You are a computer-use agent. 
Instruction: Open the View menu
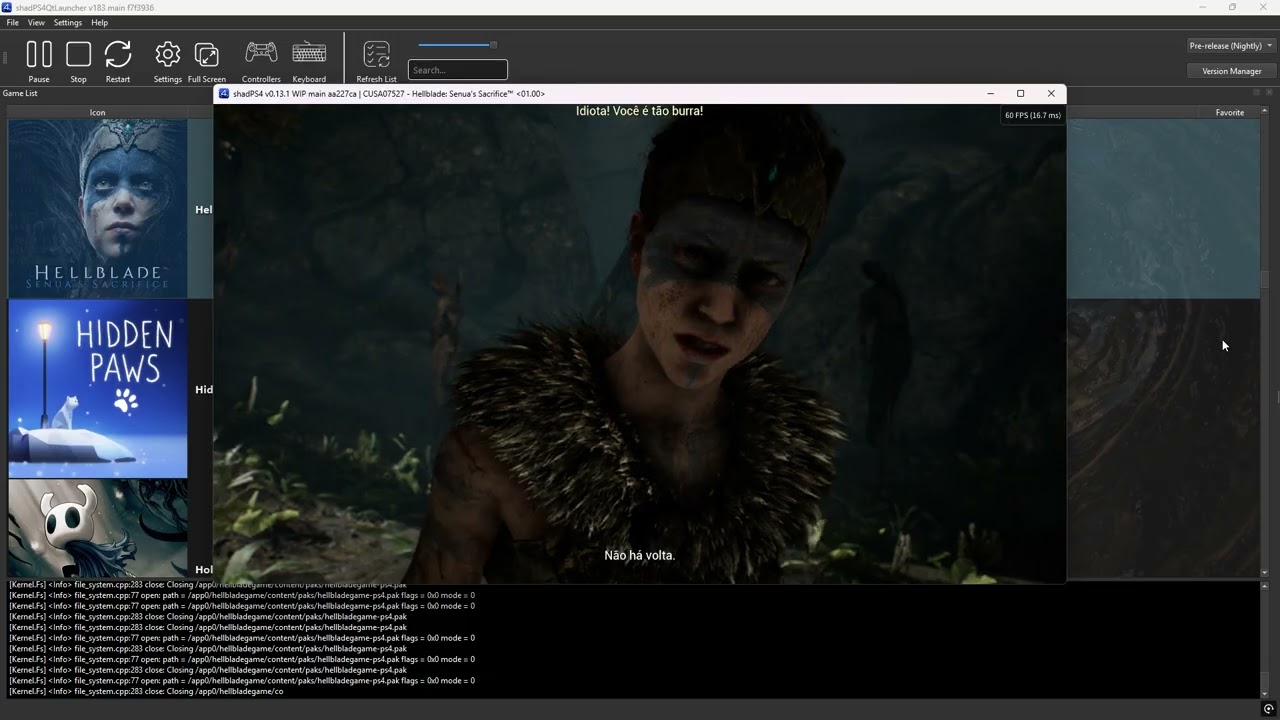pos(36,22)
